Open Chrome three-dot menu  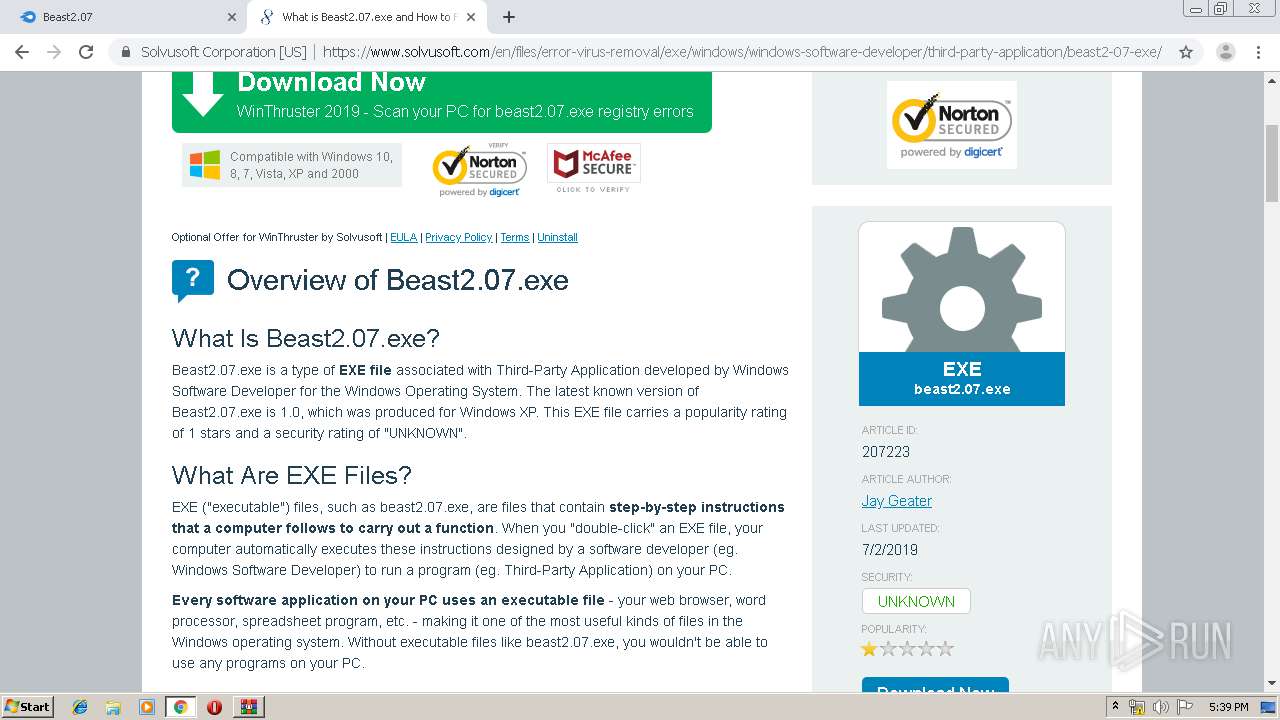coord(1258,52)
